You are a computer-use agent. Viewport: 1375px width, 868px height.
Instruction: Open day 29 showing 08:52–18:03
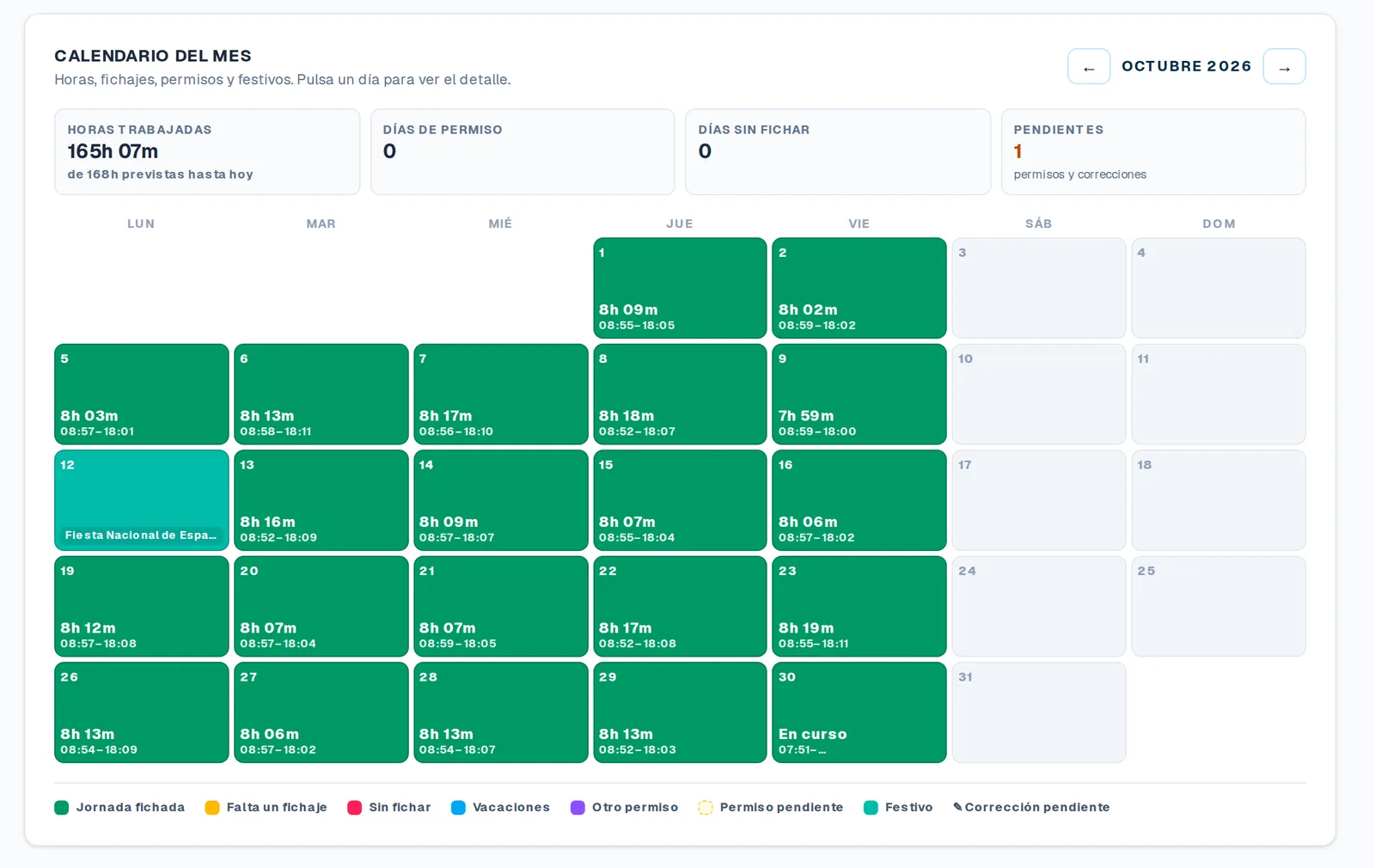pyautogui.click(x=680, y=712)
